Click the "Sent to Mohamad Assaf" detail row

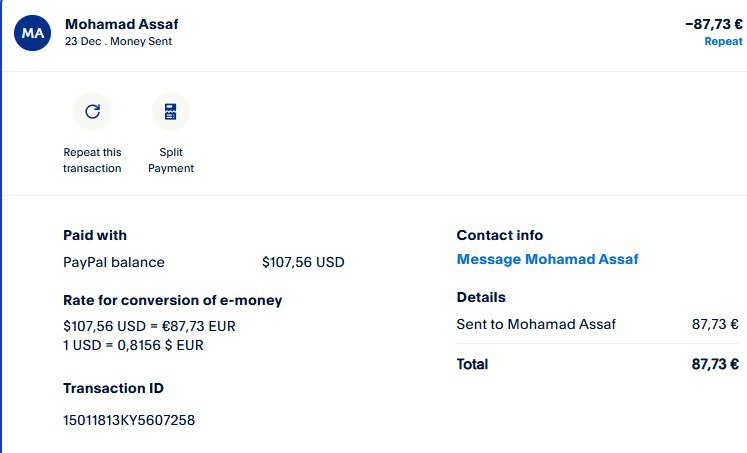536,324
